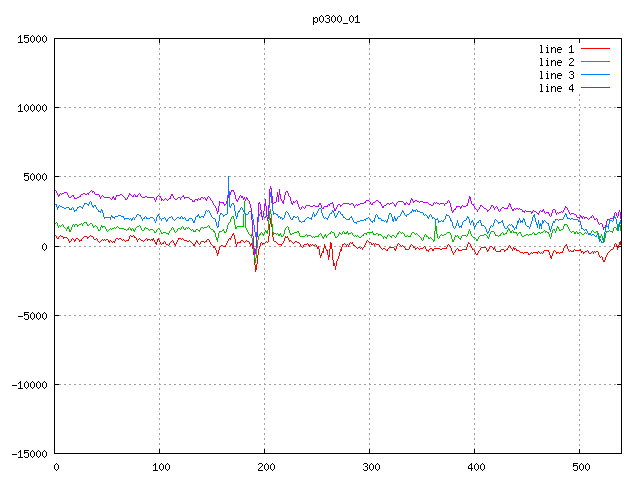
Task: Click the plot title p0300_01
Action: pos(336,20)
